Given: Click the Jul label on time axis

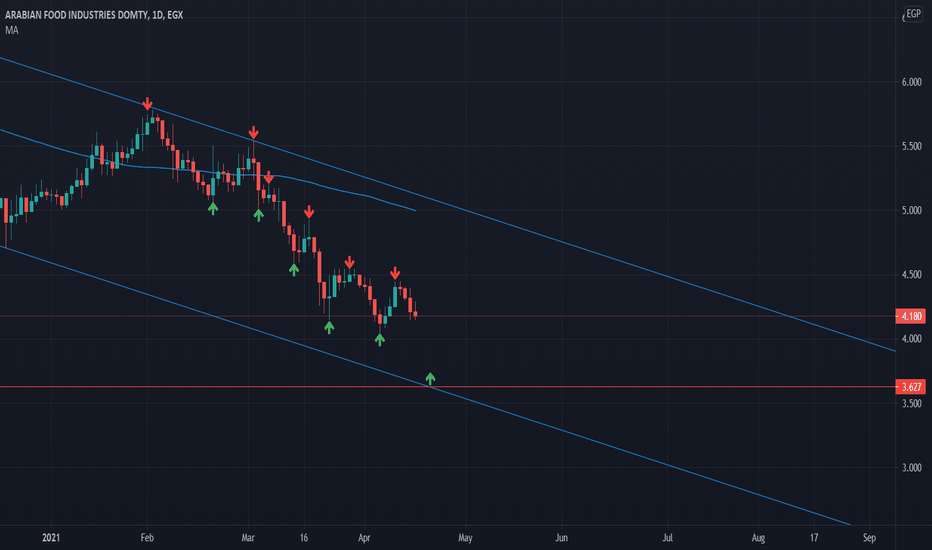Looking at the screenshot, I should (667, 538).
